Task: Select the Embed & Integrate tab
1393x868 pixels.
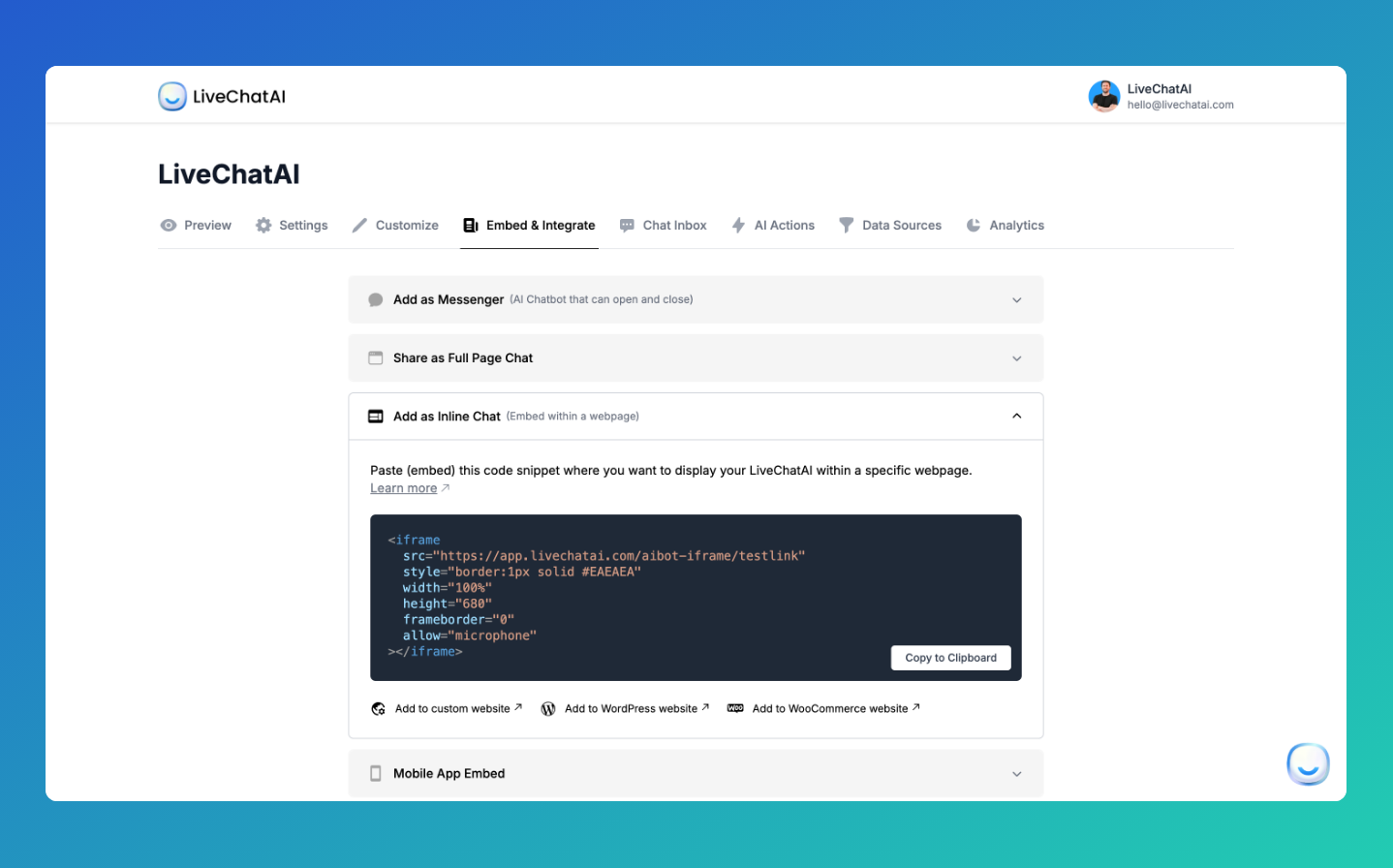Action: 529,225
